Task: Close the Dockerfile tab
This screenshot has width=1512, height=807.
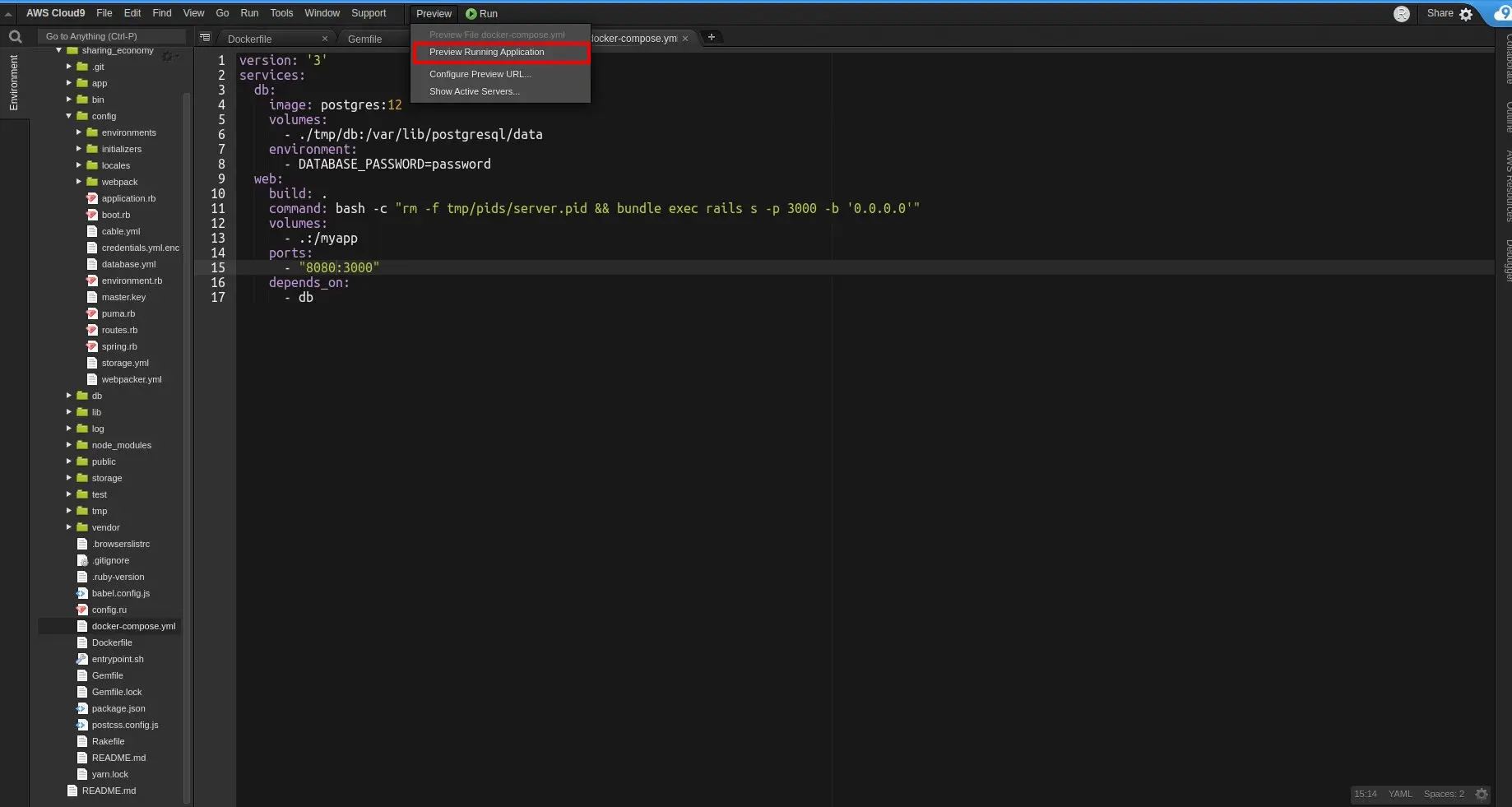Action: click(325, 39)
